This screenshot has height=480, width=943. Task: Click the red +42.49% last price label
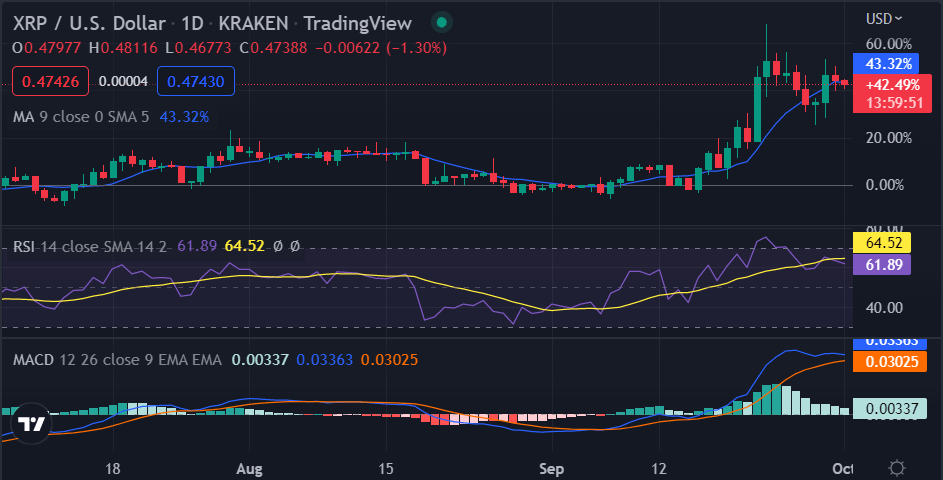(892, 84)
